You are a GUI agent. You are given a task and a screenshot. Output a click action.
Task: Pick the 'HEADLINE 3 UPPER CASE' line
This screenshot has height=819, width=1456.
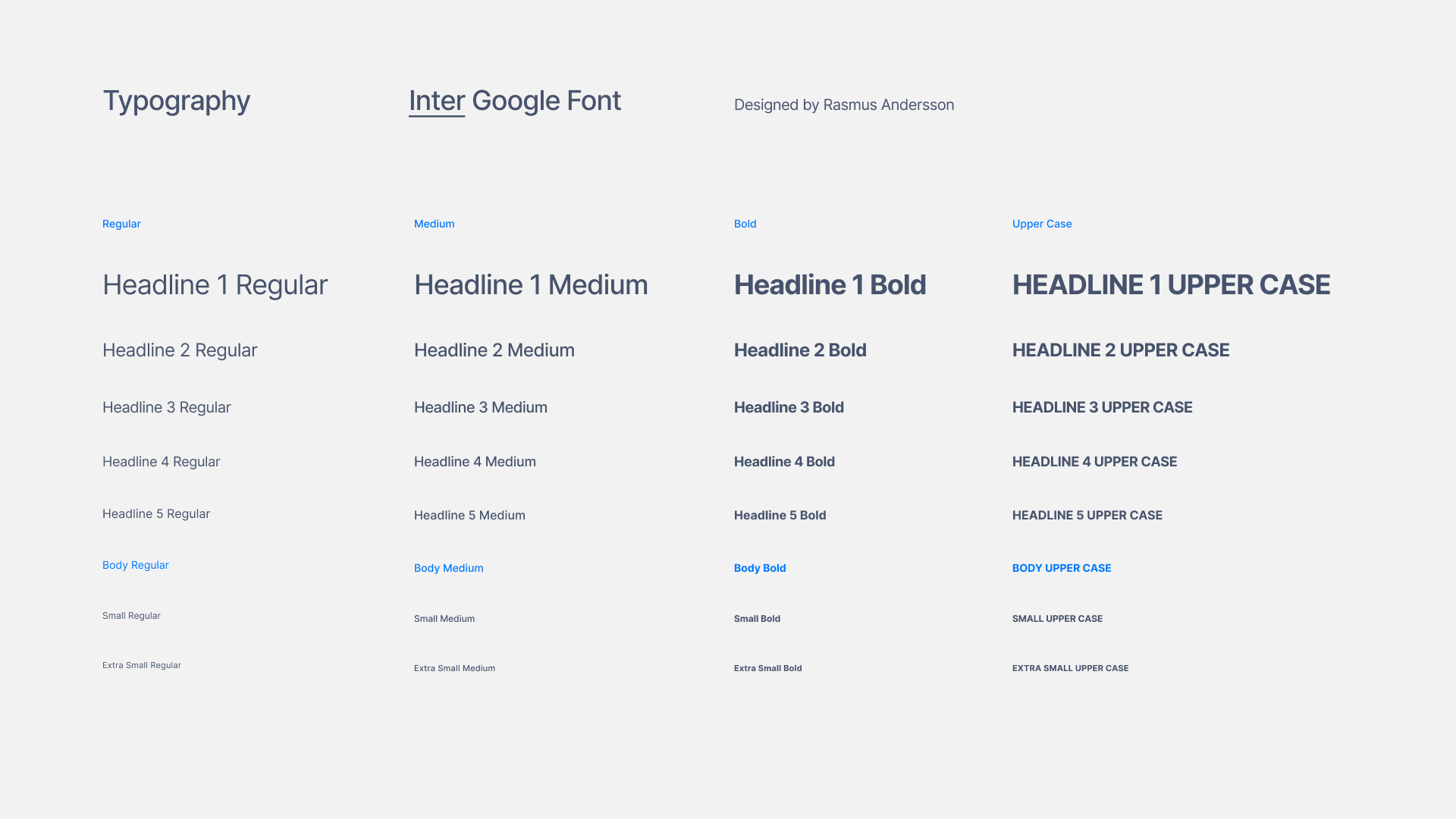[x=1103, y=408]
